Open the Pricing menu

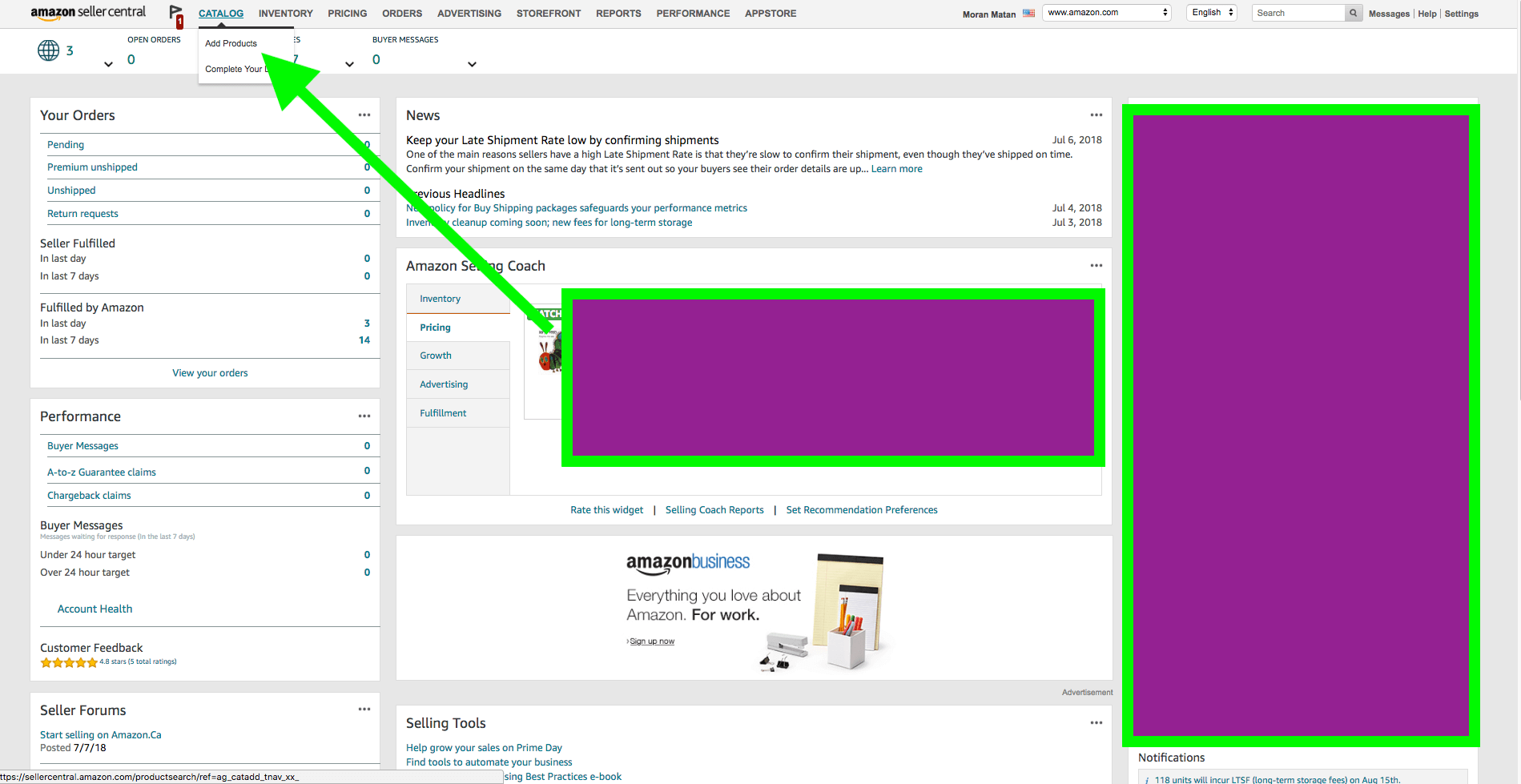pos(348,14)
